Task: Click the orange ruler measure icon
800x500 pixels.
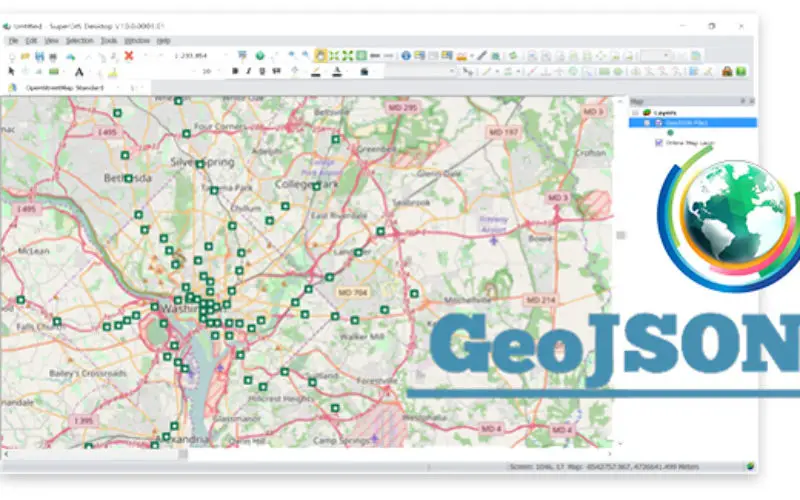Action: click(x=462, y=56)
